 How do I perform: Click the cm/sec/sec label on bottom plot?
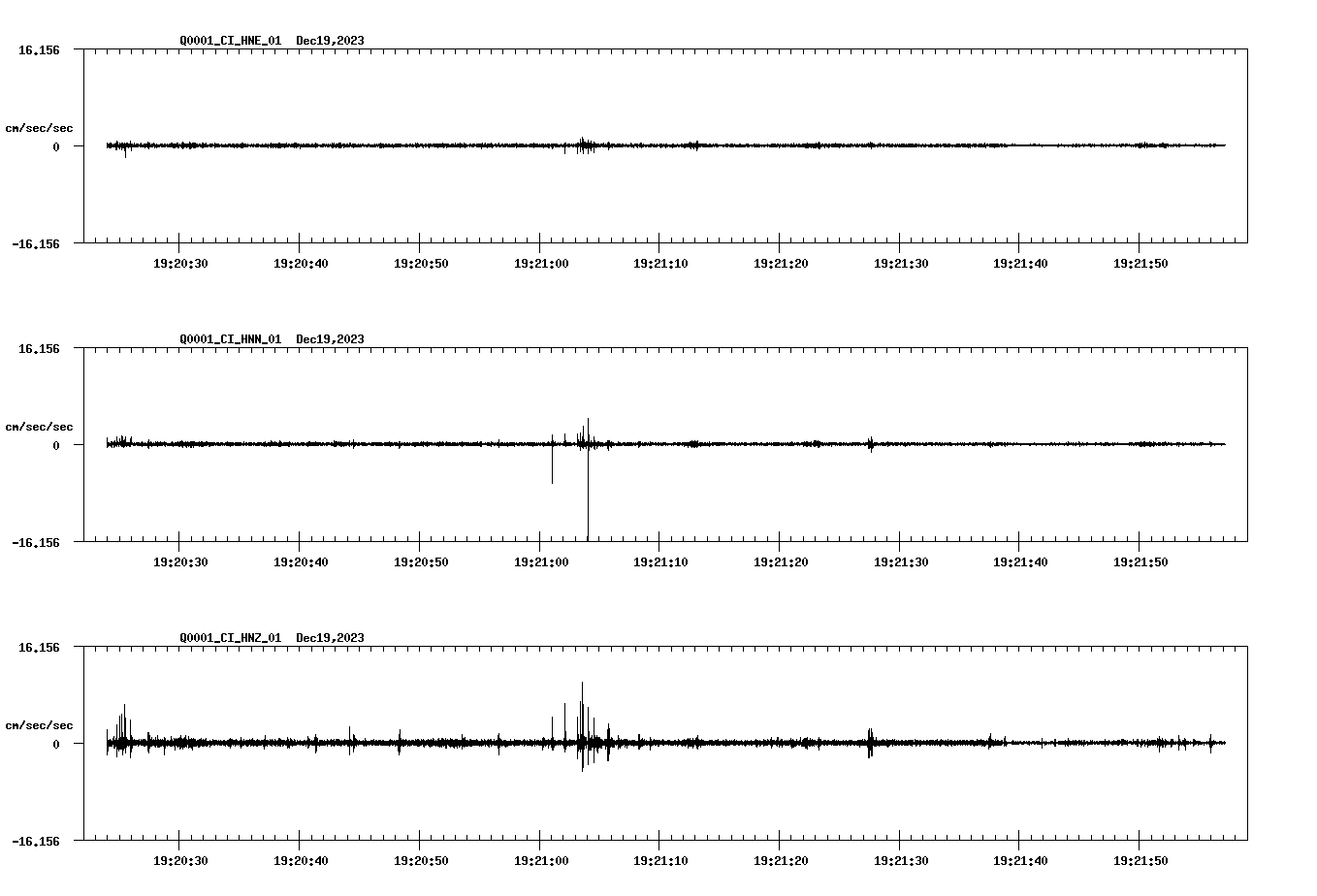pyautogui.click(x=40, y=722)
